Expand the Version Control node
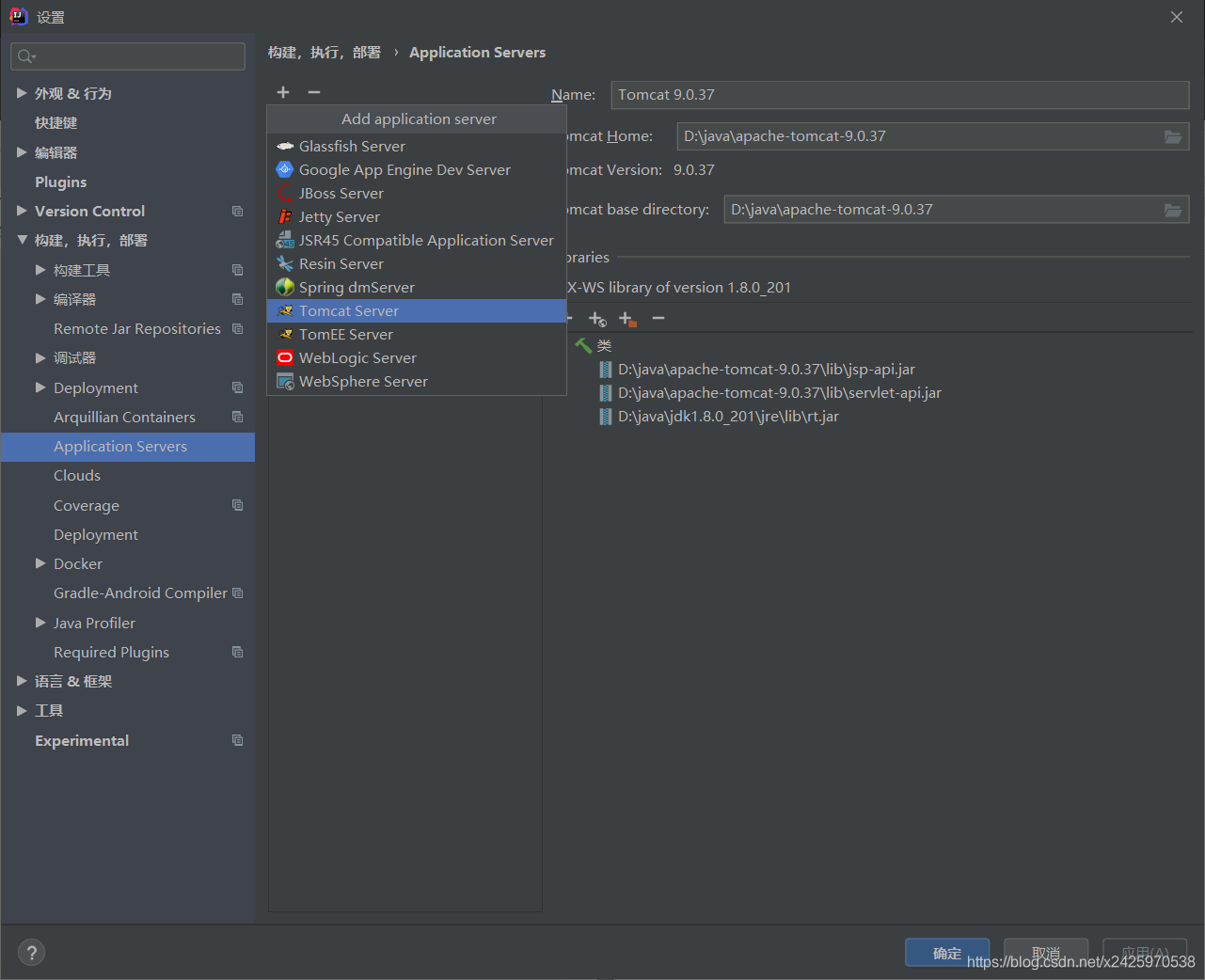 (x=22, y=211)
